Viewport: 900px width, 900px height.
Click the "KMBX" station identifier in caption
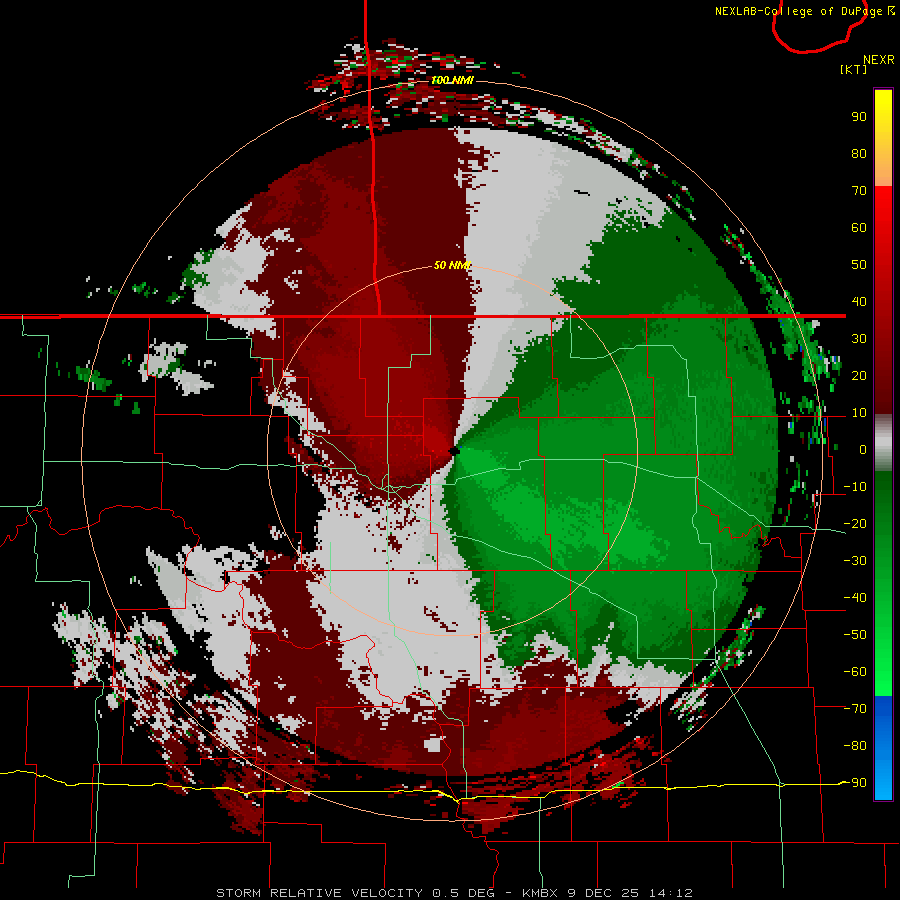pos(540,893)
